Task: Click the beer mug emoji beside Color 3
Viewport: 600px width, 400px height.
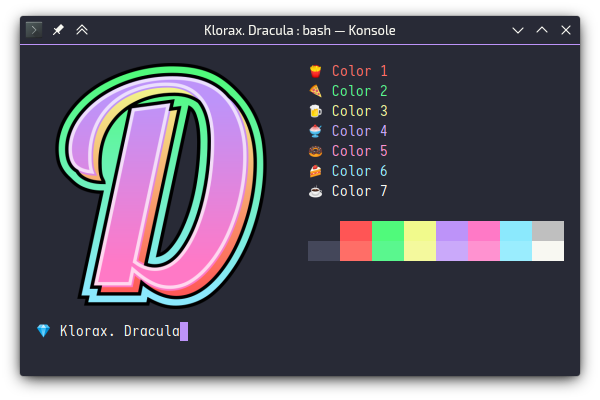Action: tap(315, 111)
